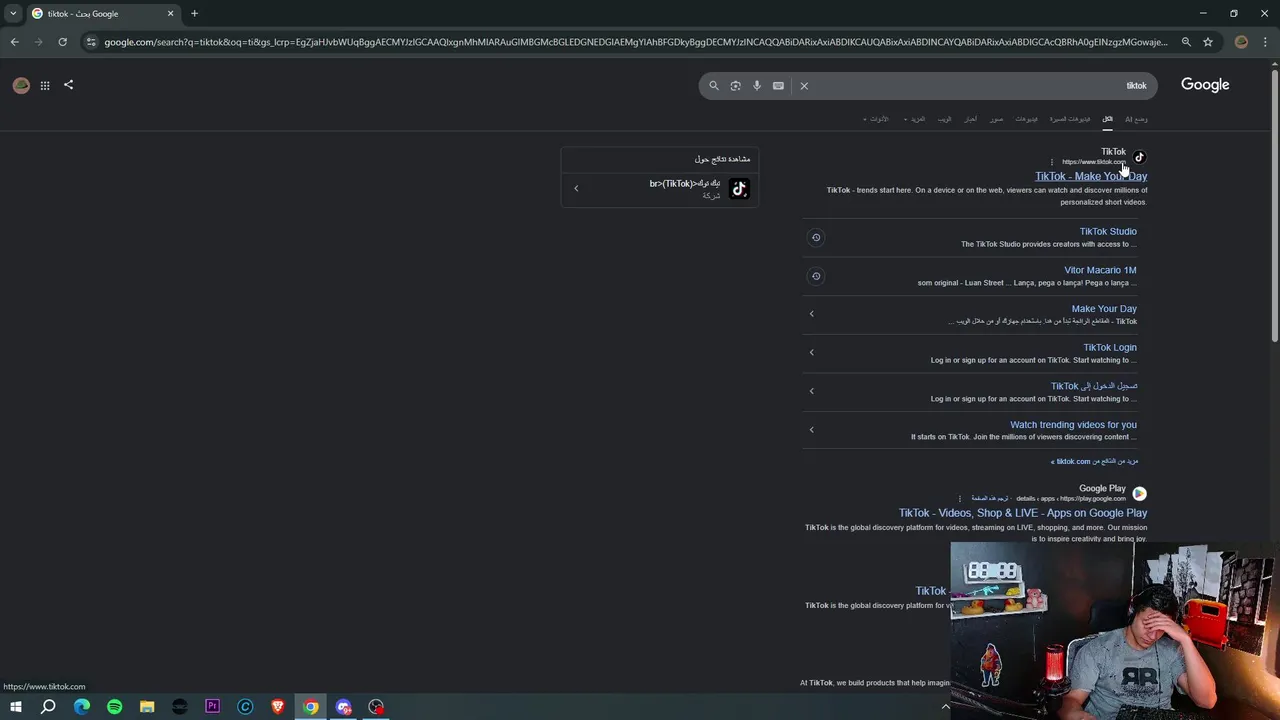Expand chevron on Make Your Day row
Screen dimensions: 1280x720
coord(812,314)
